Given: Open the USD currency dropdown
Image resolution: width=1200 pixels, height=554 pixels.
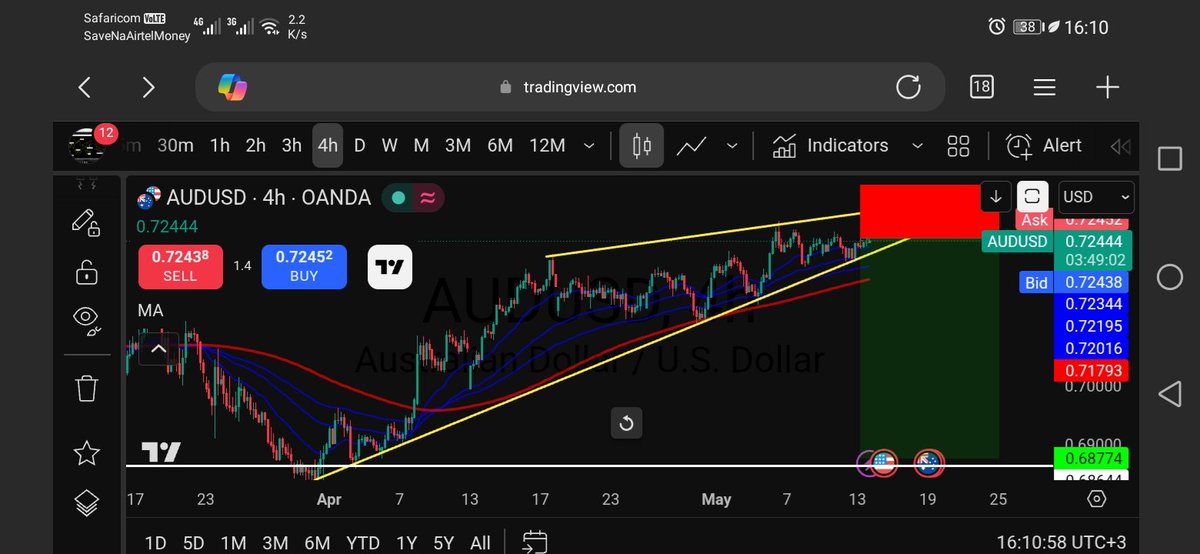Looking at the screenshot, I should (x=1097, y=197).
